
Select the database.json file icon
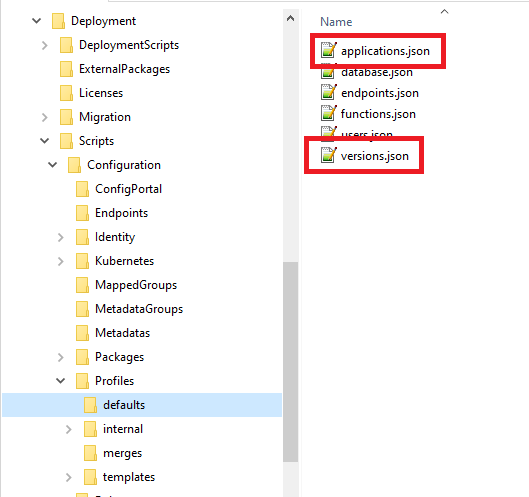pyautogui.click(x=328, y=72)
